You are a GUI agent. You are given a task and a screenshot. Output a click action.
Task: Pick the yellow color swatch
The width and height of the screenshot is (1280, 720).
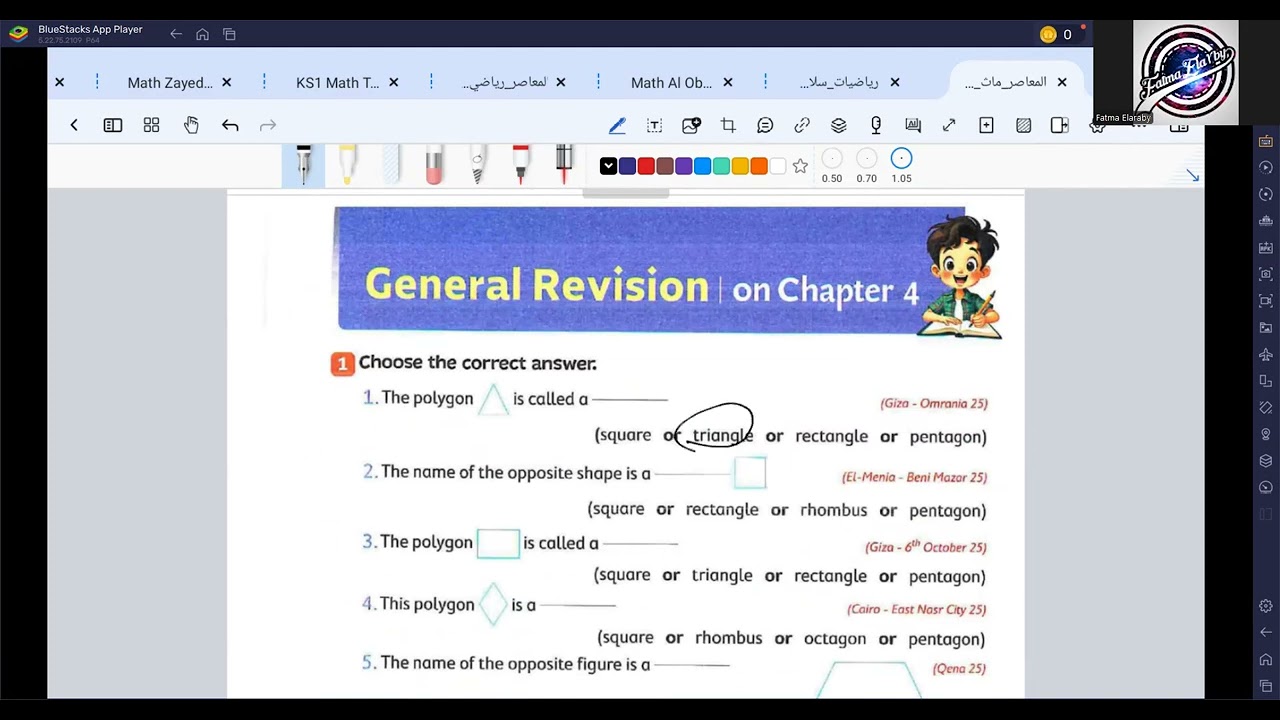(x=740, y=166)
